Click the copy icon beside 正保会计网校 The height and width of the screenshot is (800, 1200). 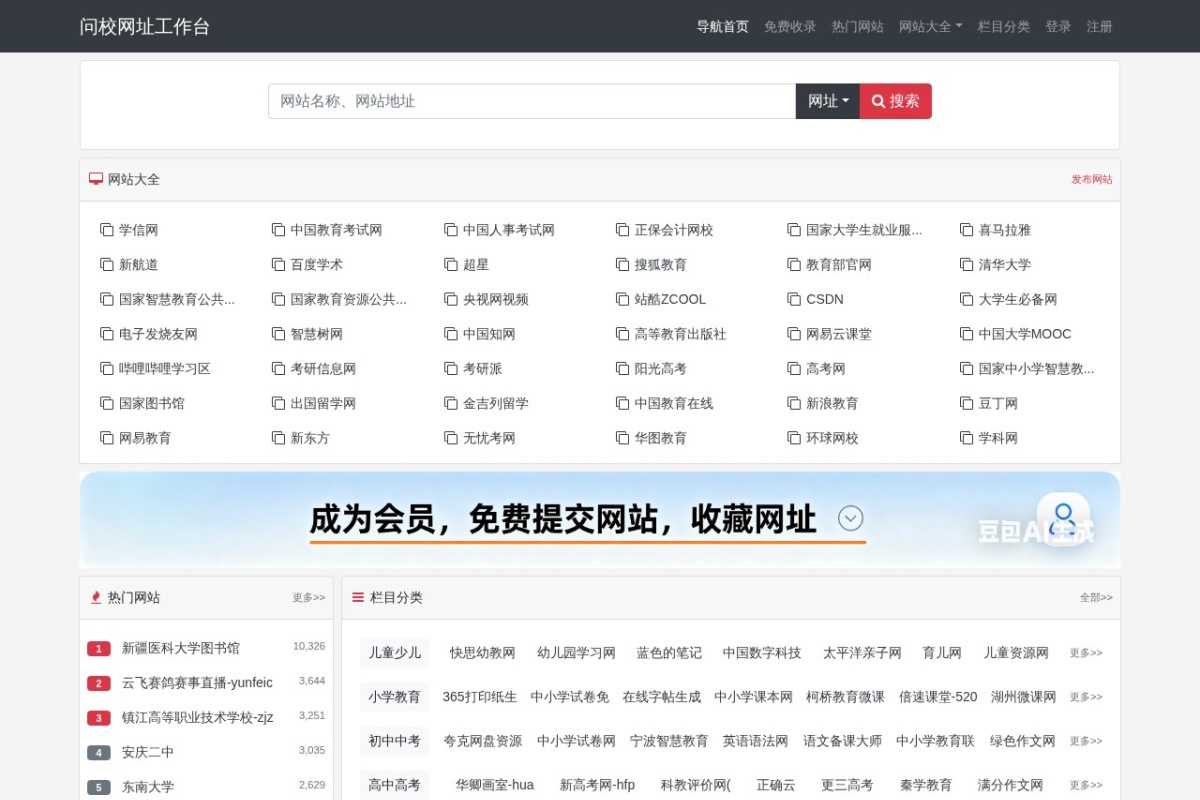(x=623, y=230)
